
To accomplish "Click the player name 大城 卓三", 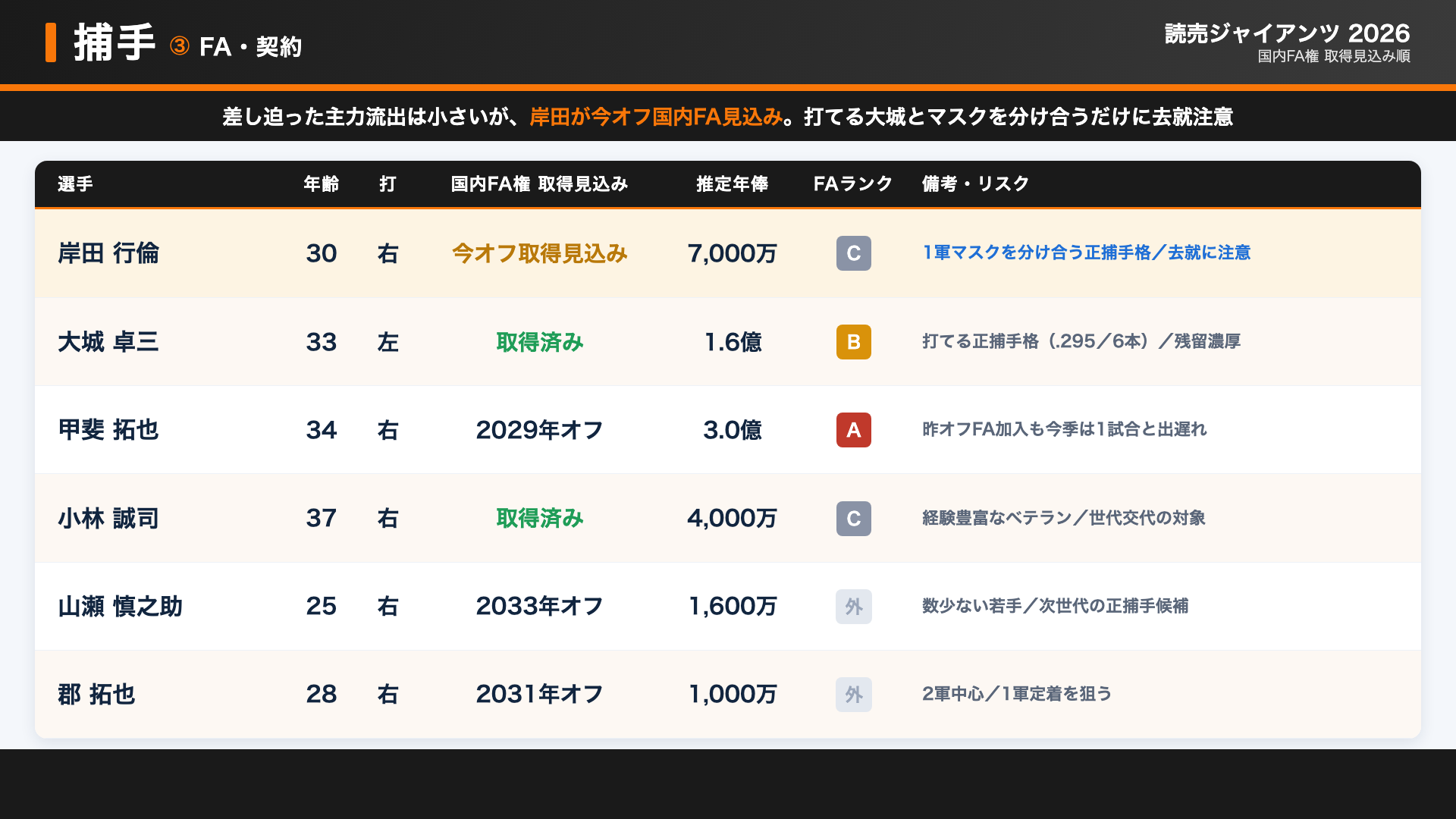I will [x=108, y=342].
